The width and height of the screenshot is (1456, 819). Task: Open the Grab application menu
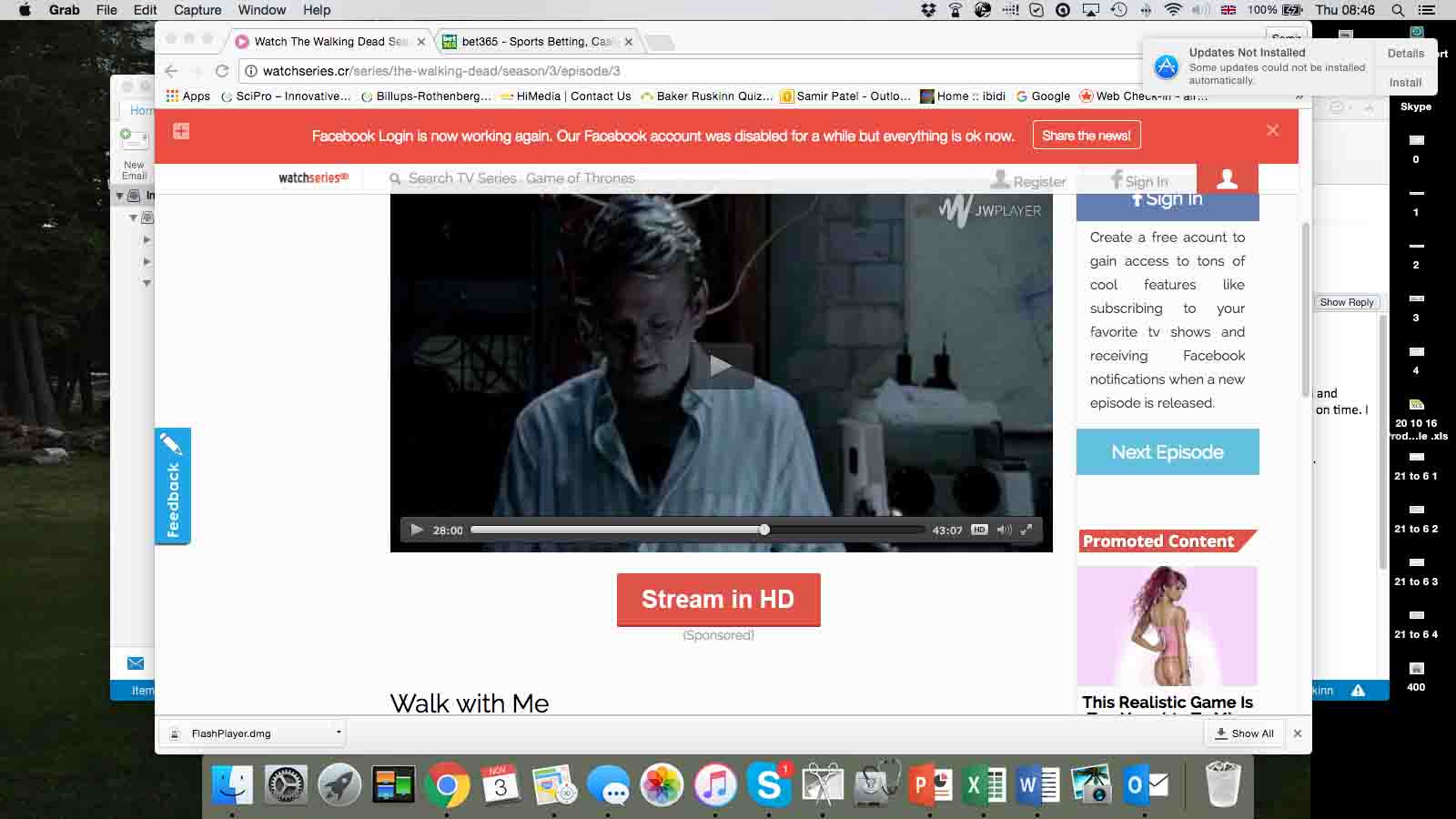click(64, 10)
